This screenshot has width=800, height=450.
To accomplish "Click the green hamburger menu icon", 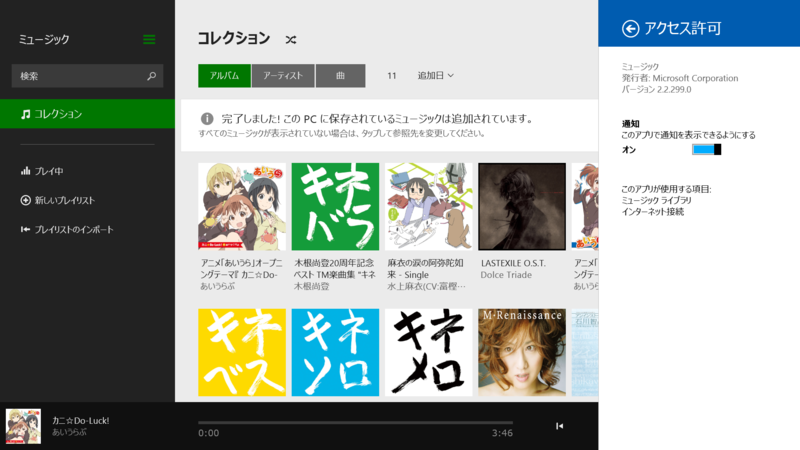I will coord(149,39).
